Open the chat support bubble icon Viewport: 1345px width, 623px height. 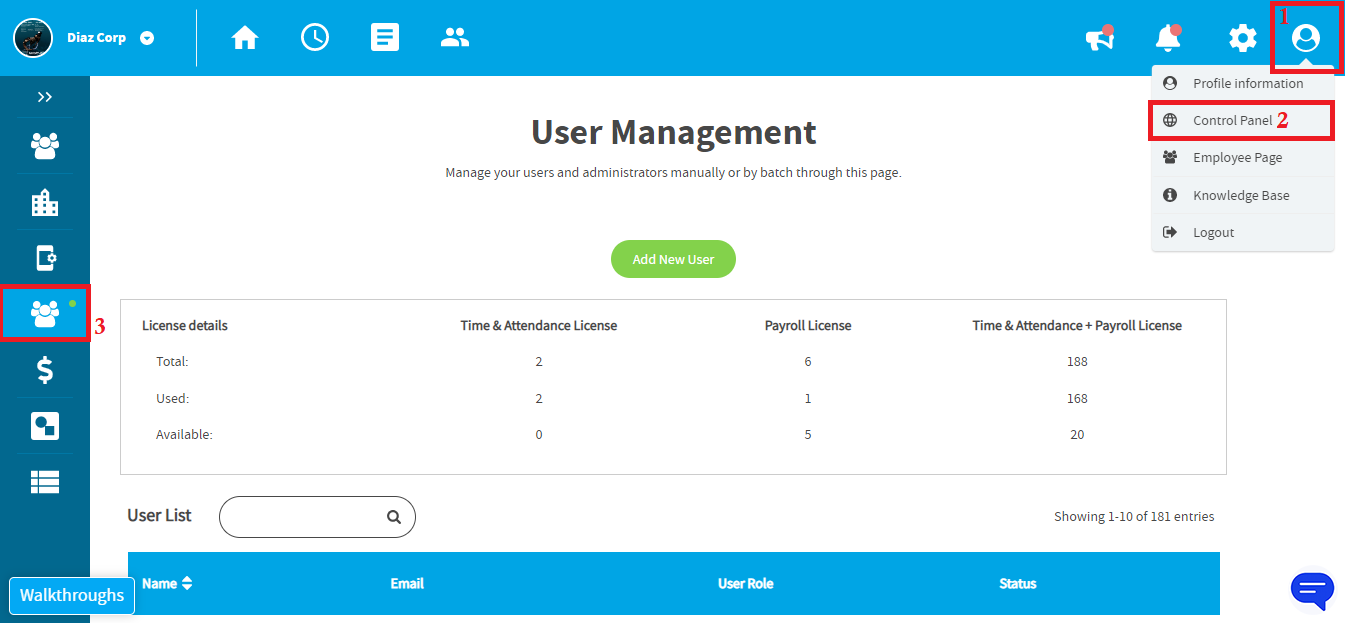tap(1312, 590)
